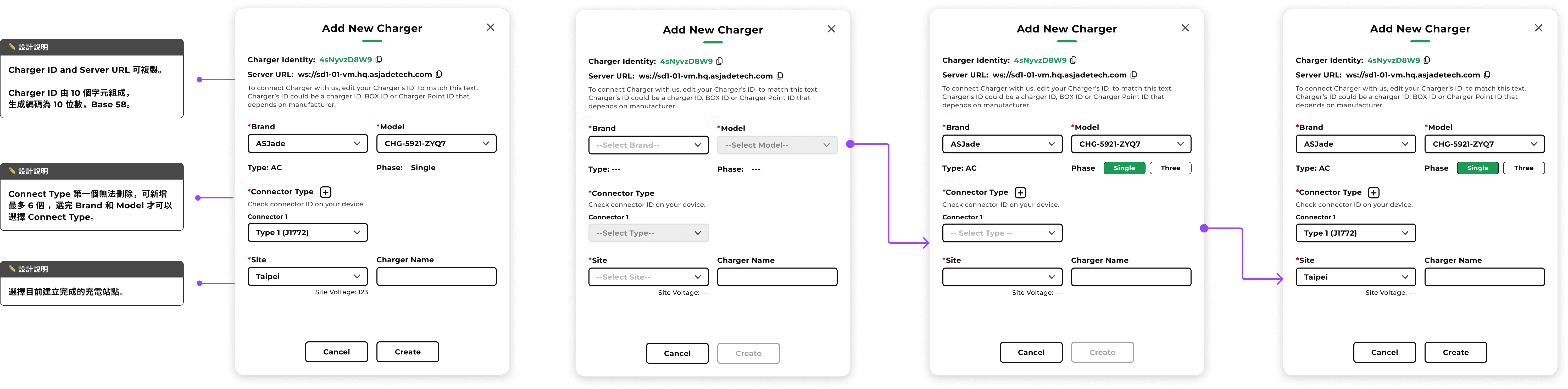Image resolution: width=1568 pixels, height=389 pixels.
Task: Add a connector in the leftmost dialog
Action: [326, 192]
